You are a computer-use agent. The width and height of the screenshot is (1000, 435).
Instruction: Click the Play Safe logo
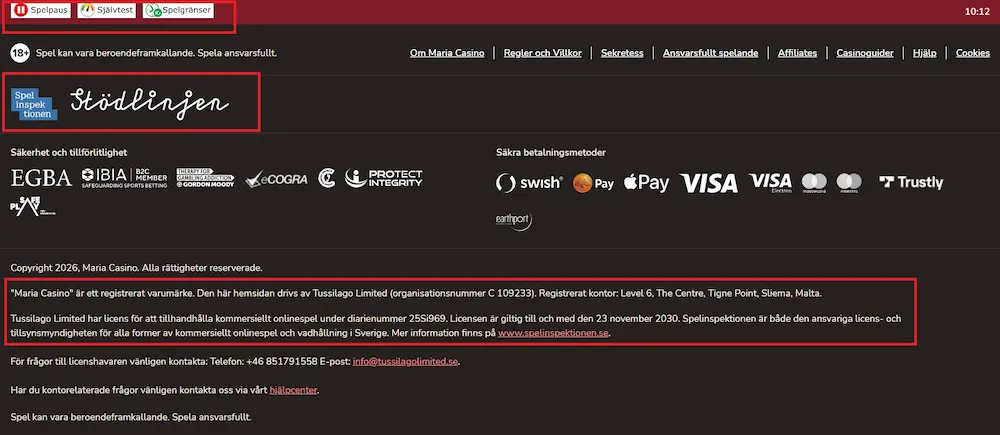click(33, 207)
